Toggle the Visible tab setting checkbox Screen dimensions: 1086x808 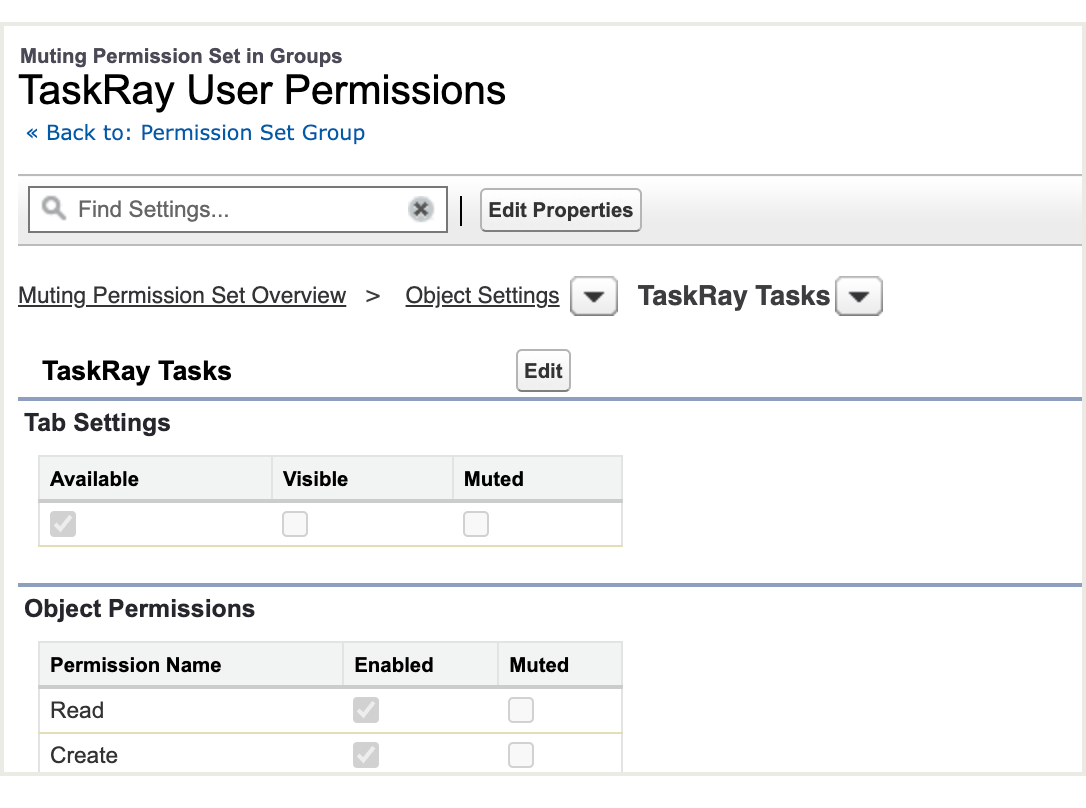tap(295, 523)
